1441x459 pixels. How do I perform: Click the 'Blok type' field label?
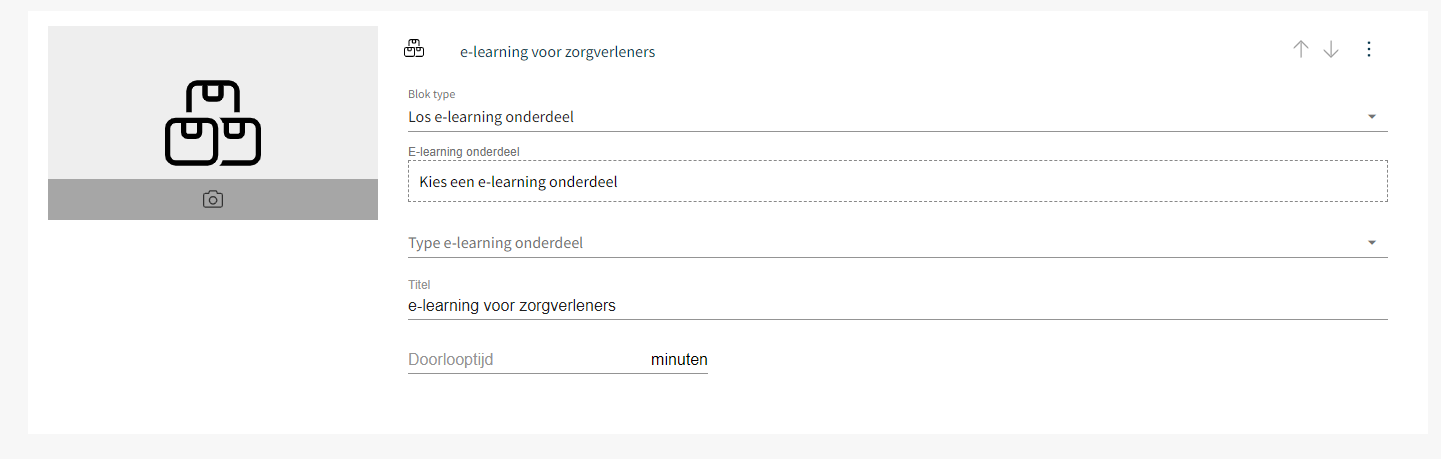(x=432, y=94)
